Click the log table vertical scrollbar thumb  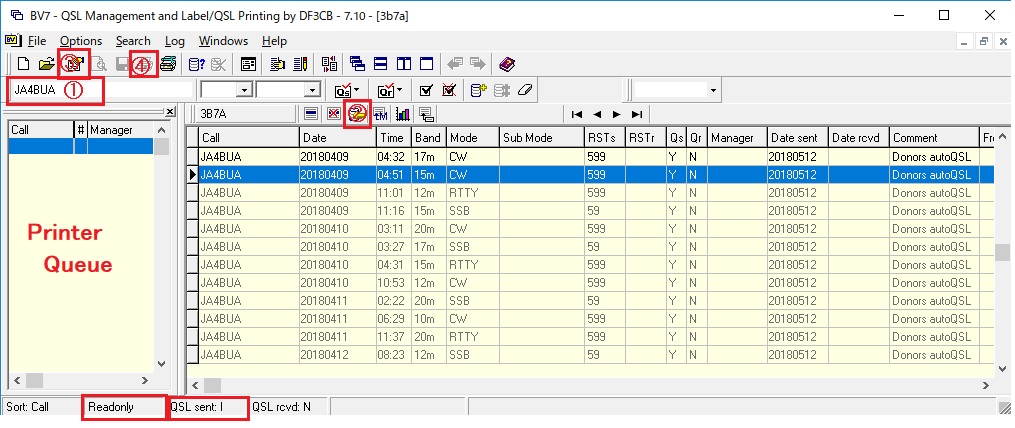click(1003, 252)
